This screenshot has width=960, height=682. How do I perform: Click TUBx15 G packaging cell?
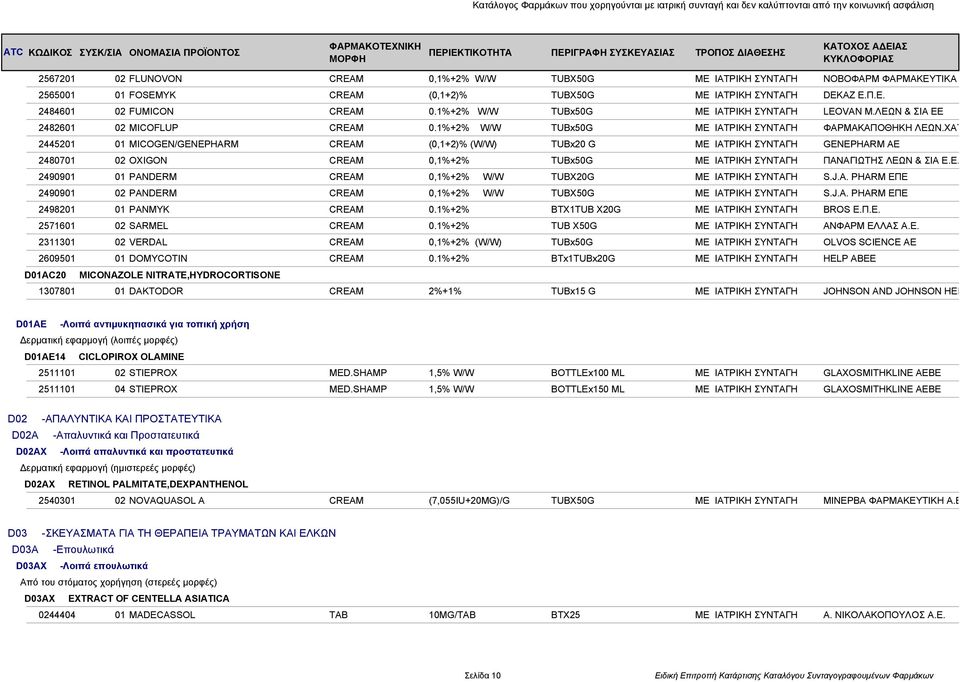[573, 291]
